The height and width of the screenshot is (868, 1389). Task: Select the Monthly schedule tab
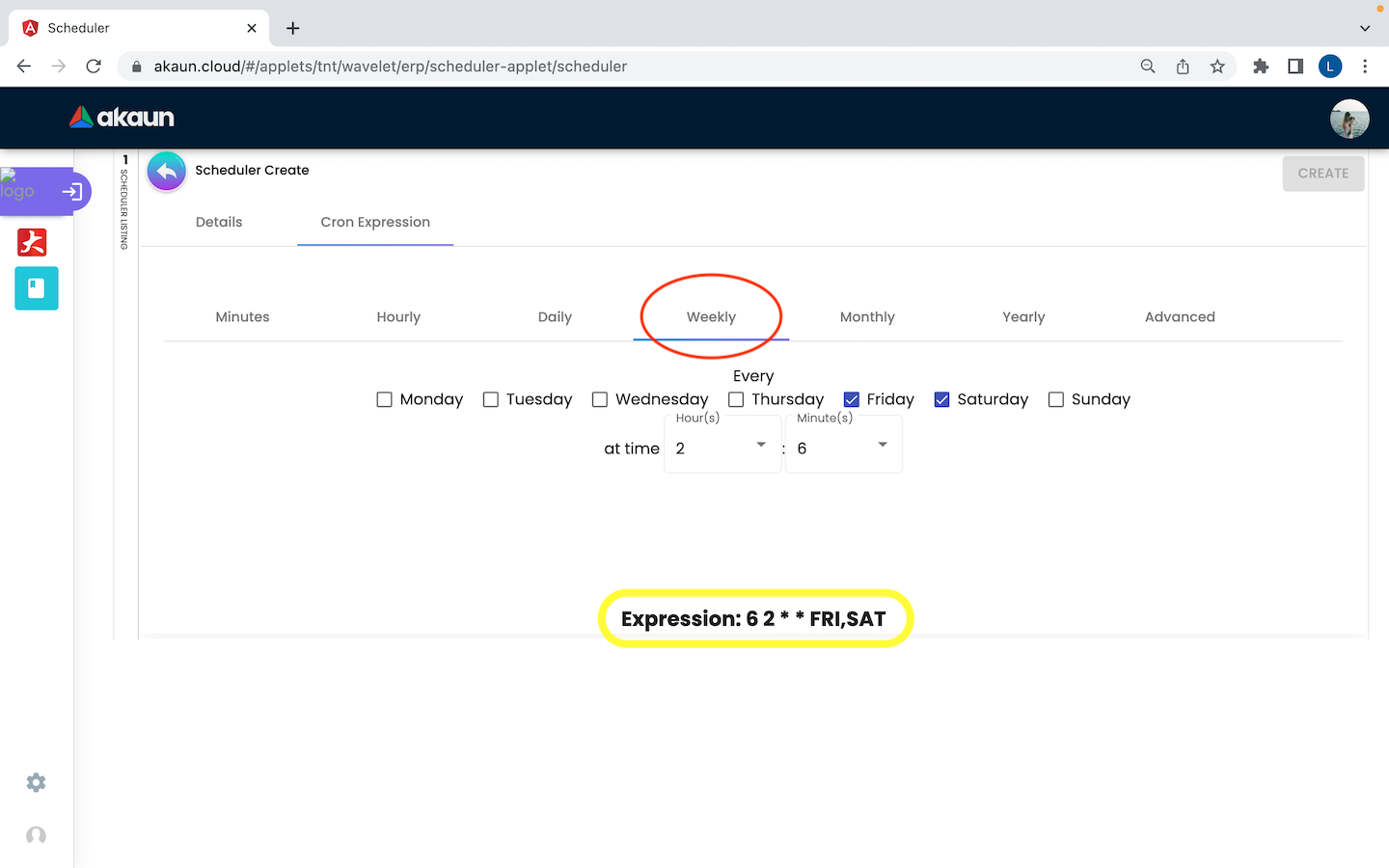click(x=867, y=317)
